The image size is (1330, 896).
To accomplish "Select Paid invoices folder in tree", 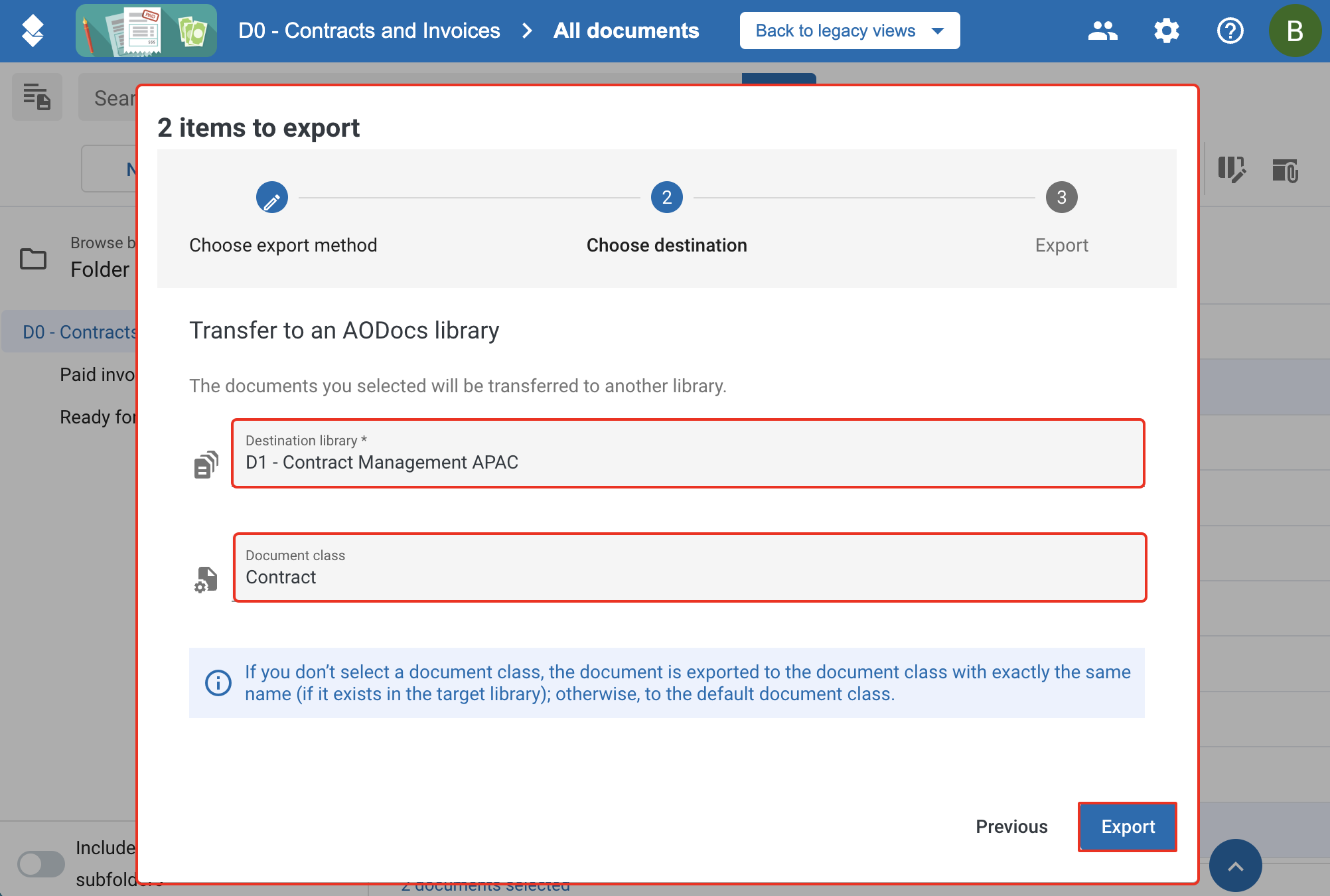I will tap(98, 374).
